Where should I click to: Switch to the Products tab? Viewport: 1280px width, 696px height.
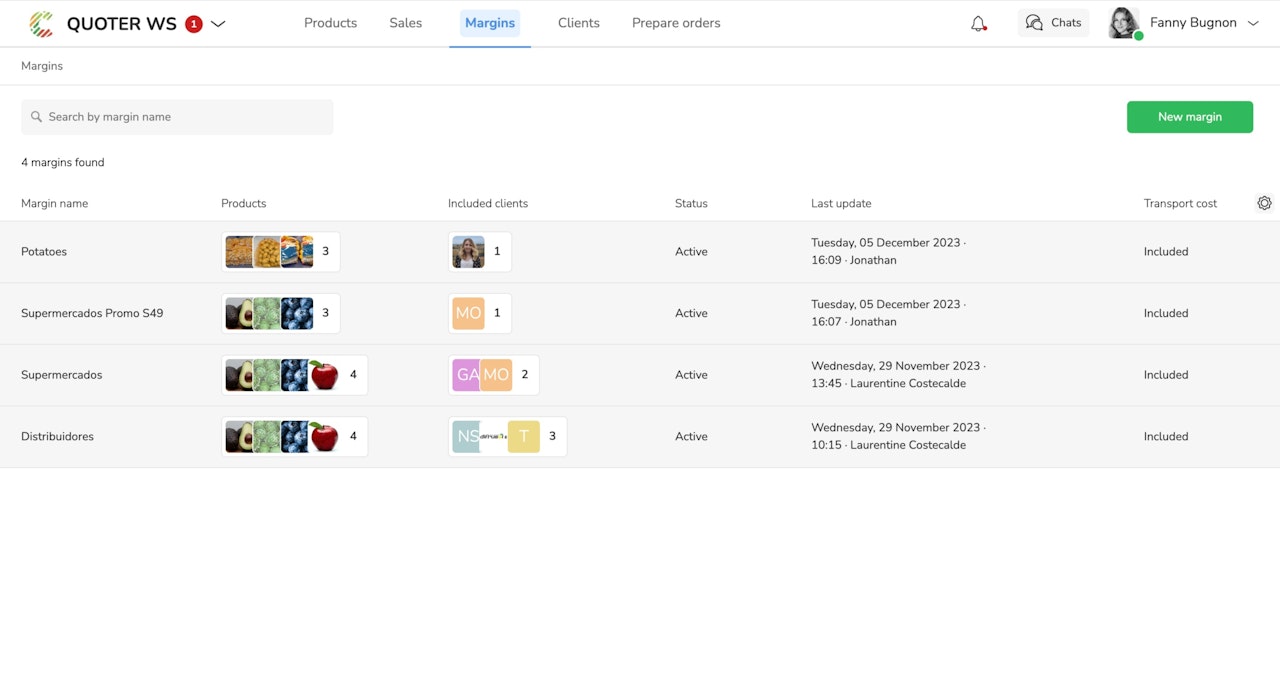(330, 23)
